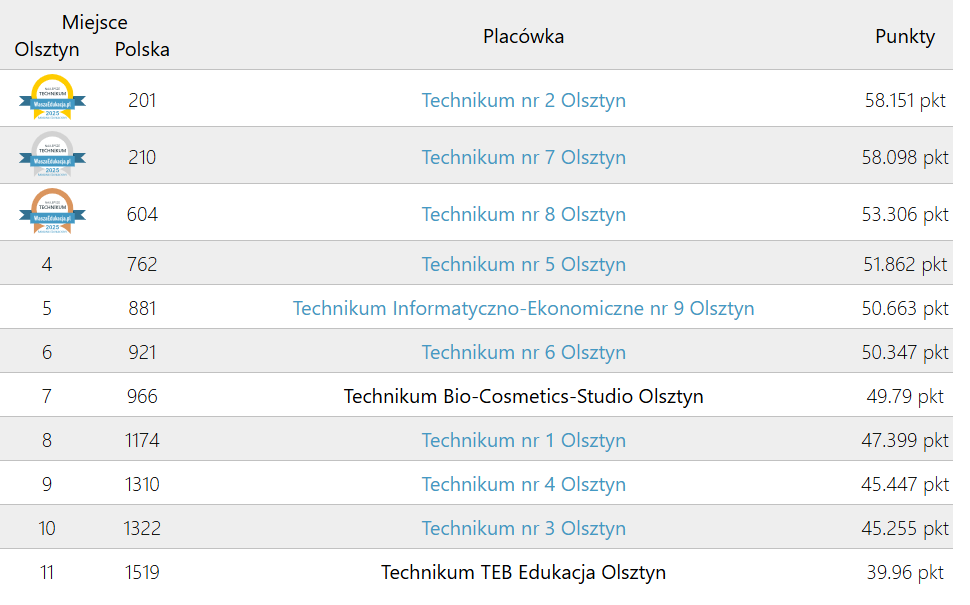
Task: Click the Placówka column header
Action: [x=523, y=36]
